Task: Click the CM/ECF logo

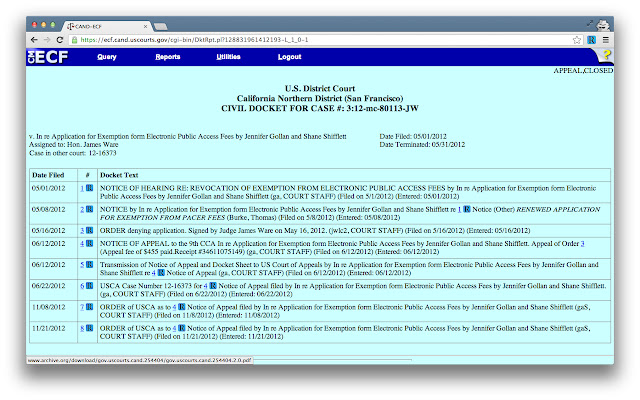Action: tap(48, 57)
